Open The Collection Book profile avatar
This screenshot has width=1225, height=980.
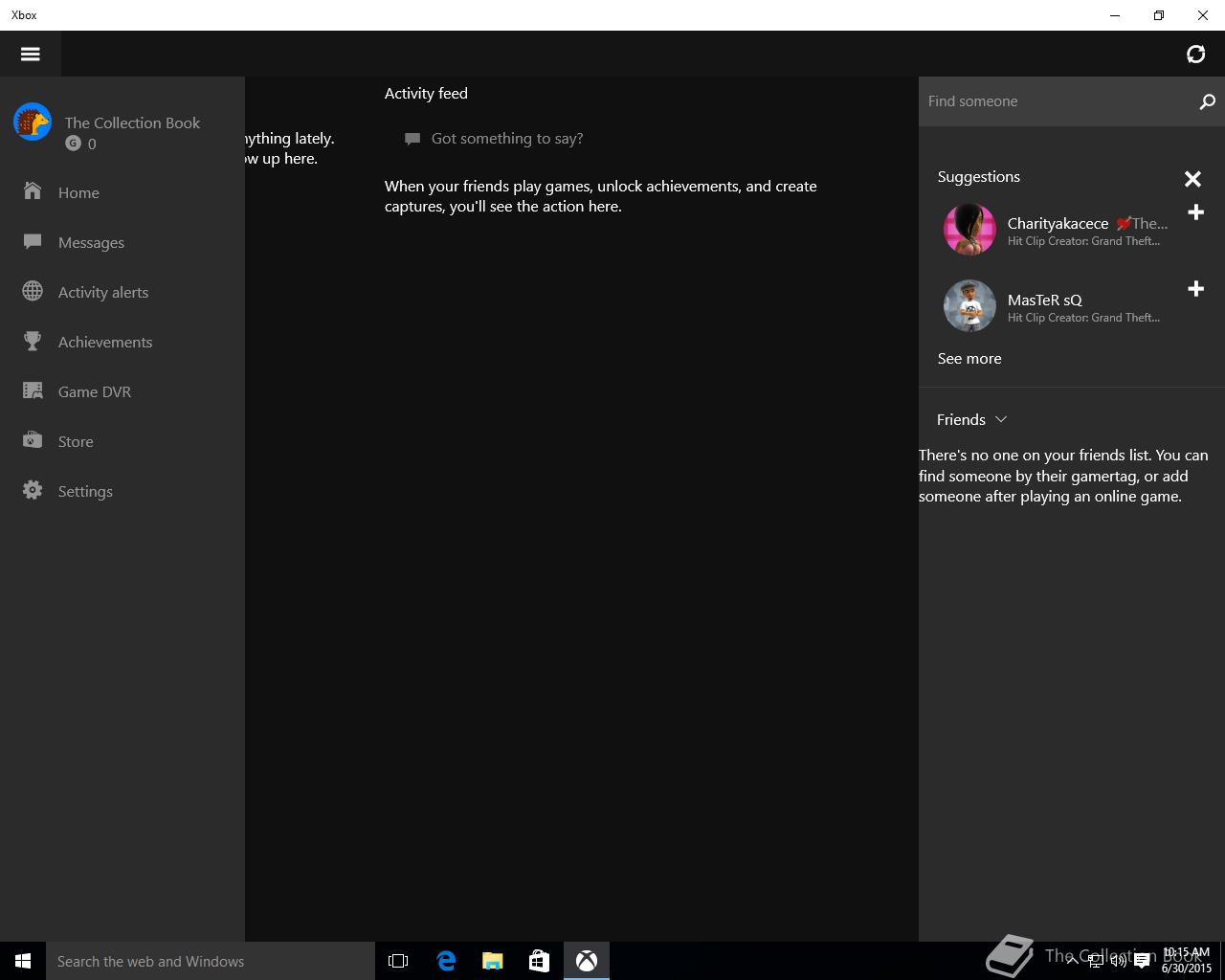pos(33,122)
